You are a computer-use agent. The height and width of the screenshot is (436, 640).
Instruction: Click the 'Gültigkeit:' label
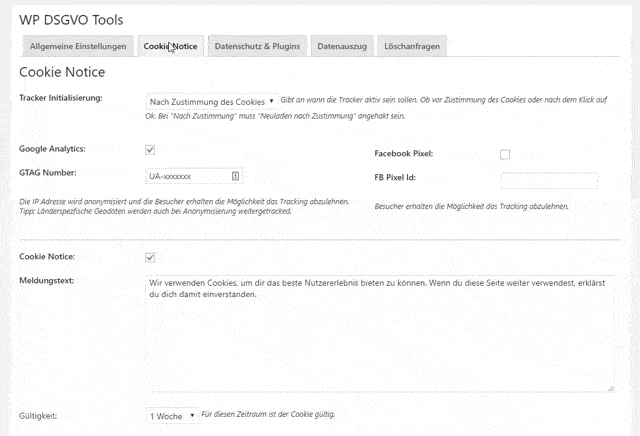coord(38,416)
